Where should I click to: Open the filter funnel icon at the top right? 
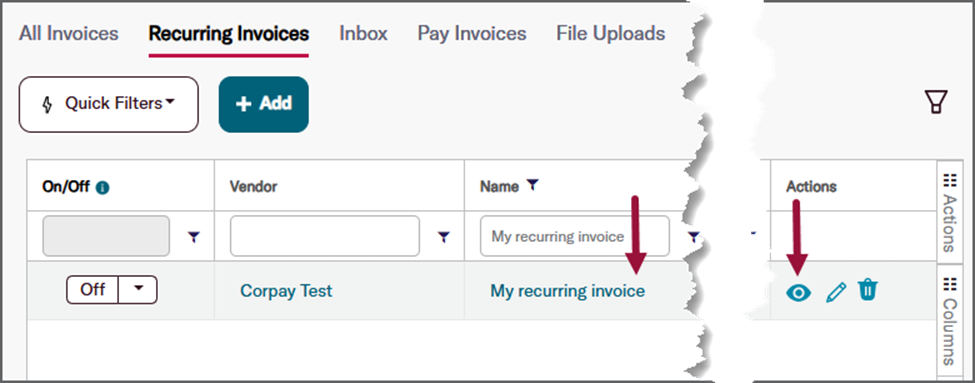point(936,102)
